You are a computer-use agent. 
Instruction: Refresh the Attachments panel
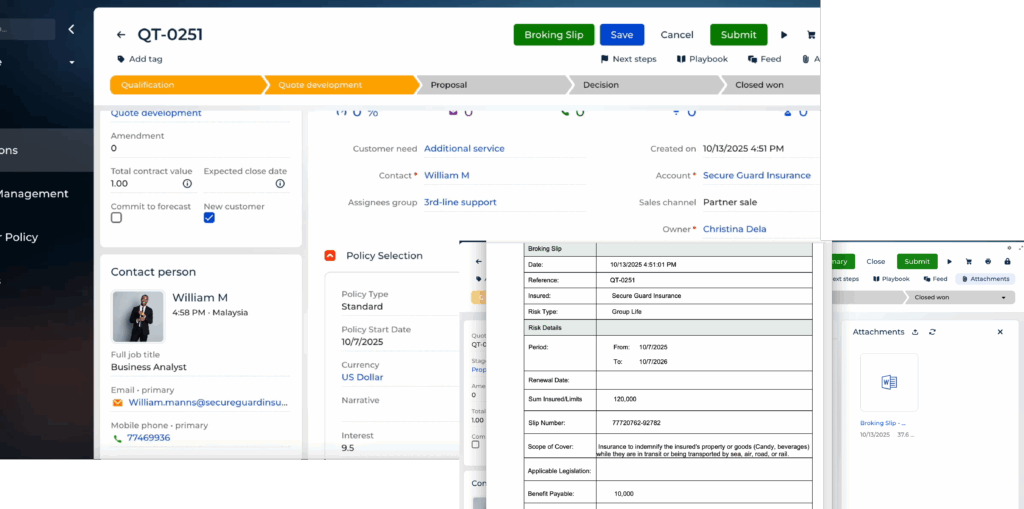(x=932, y=332)
